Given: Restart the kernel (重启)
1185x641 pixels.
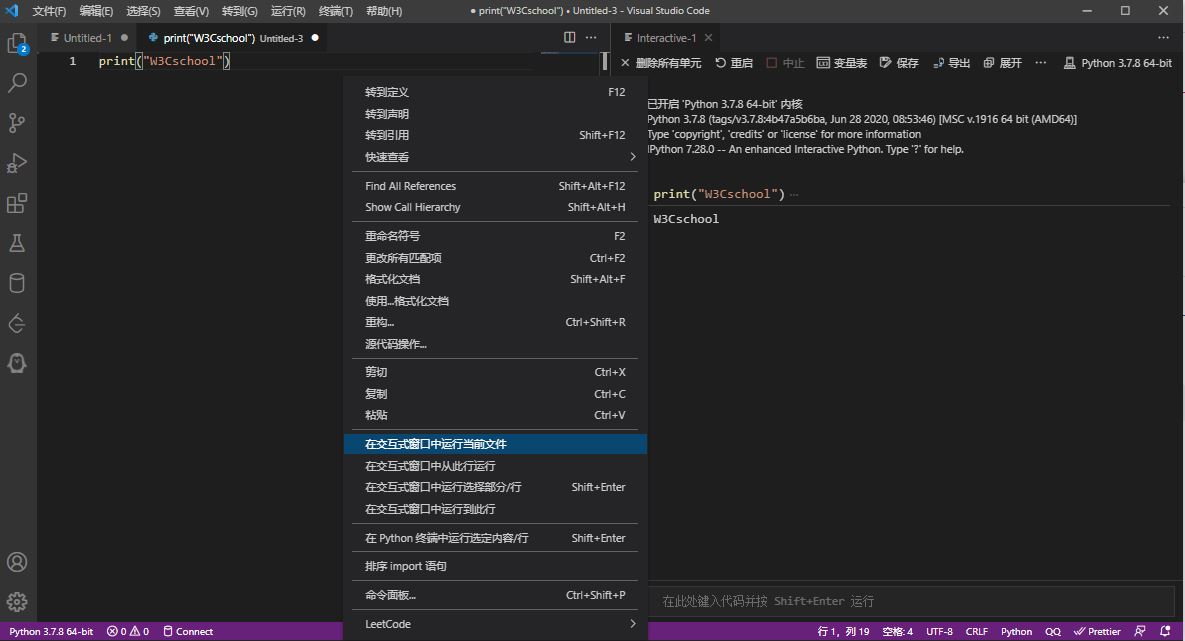Looking at the screenshot, I should coord(734,63).
